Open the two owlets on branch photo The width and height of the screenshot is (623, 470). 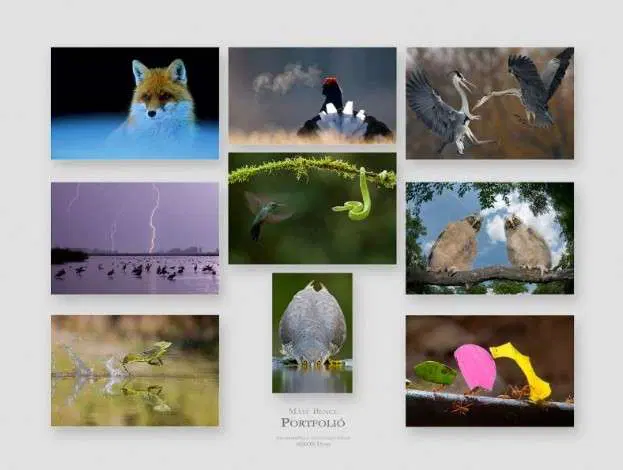(x=490, y=237)
